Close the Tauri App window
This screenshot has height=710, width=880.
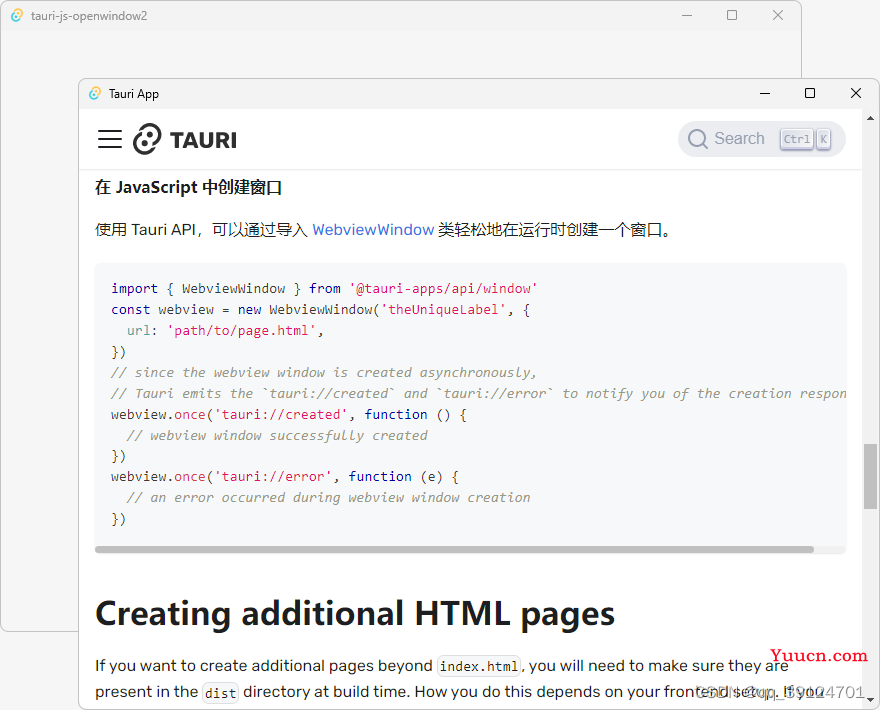(x=856, y=93)
